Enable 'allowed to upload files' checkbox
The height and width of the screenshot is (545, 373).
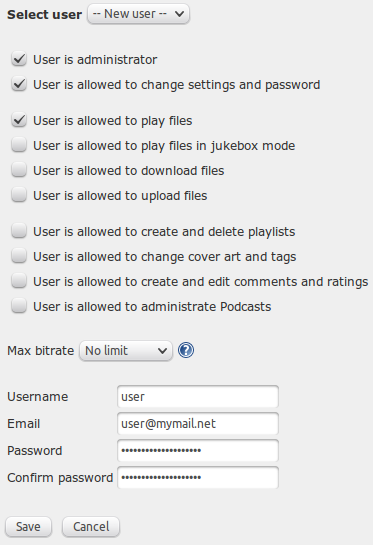[x=19, y=195]
